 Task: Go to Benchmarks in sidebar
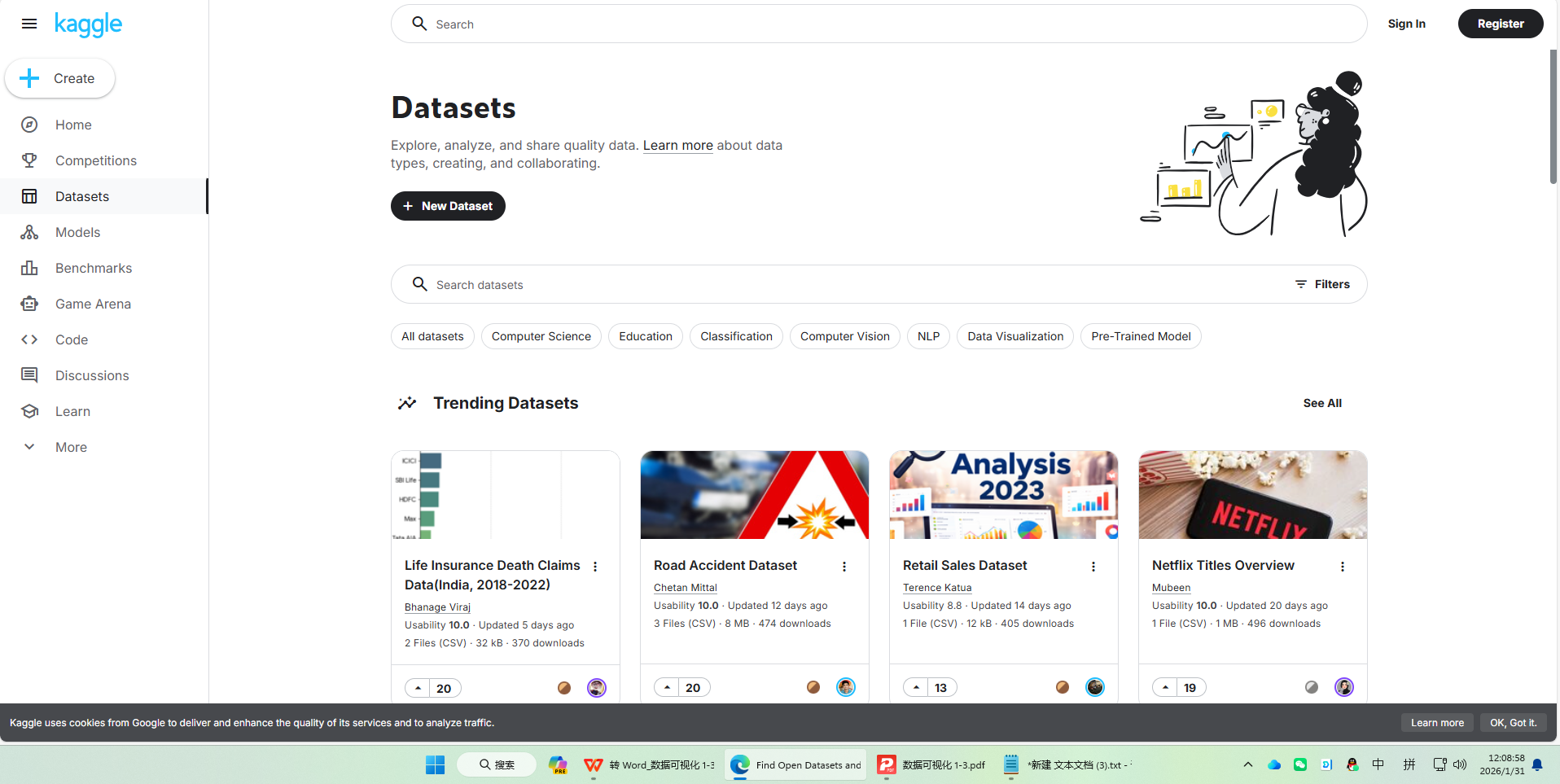click(x=104, y=268)
